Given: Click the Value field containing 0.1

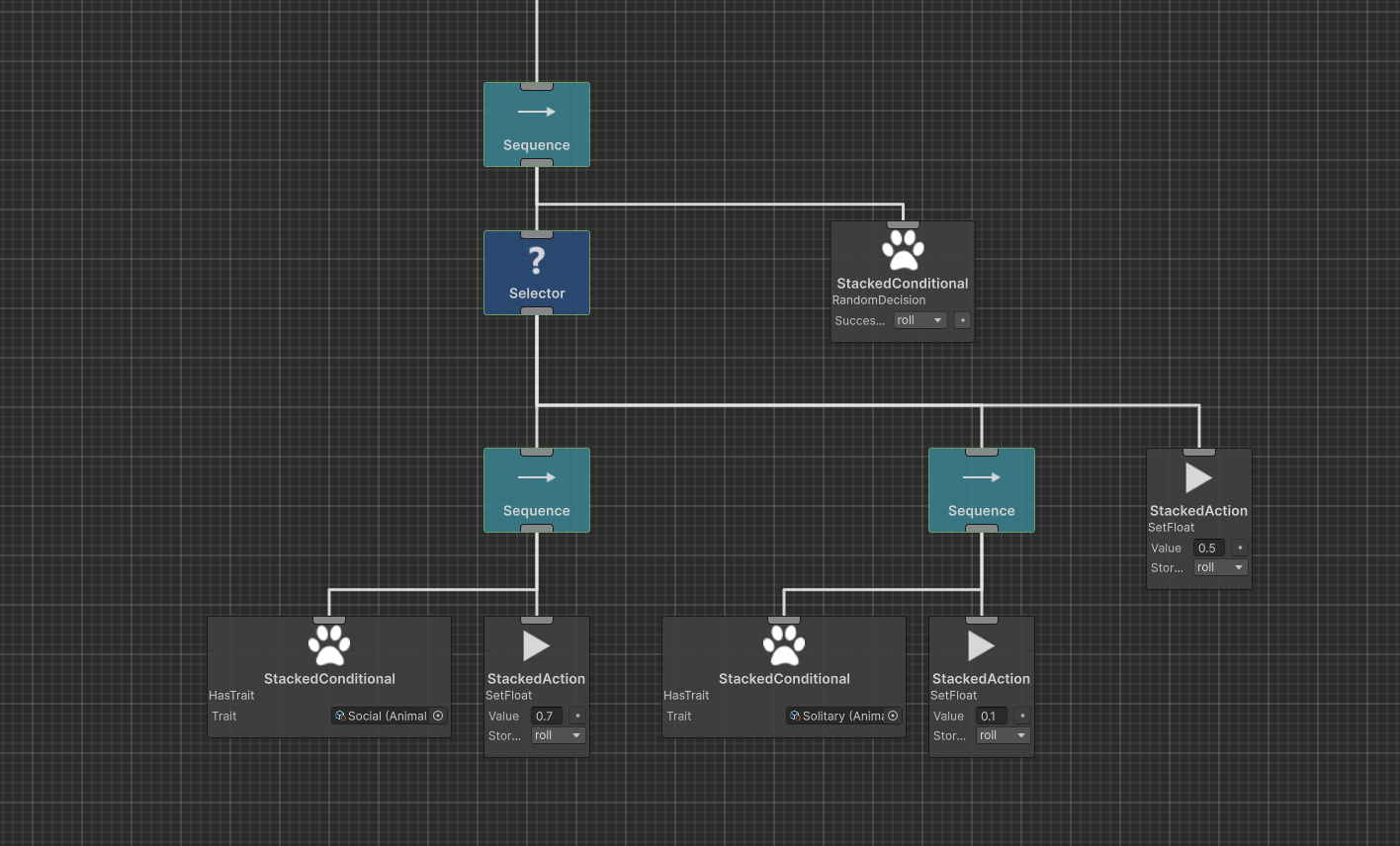Looking at the screenshot, I should tap(992, 716).
